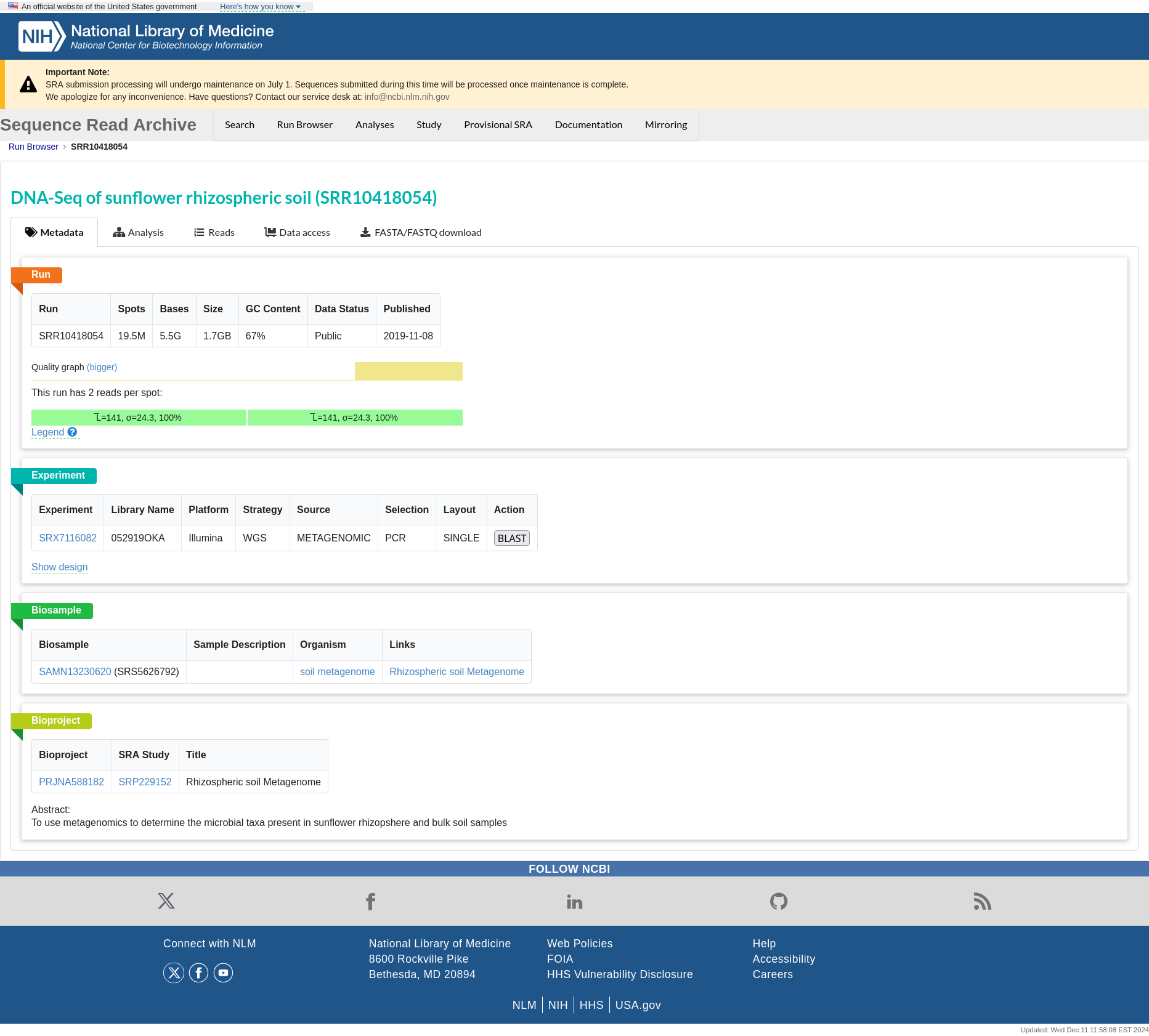
Task: Click the yellow quality graph bar
Action: (x=408, y=371)
